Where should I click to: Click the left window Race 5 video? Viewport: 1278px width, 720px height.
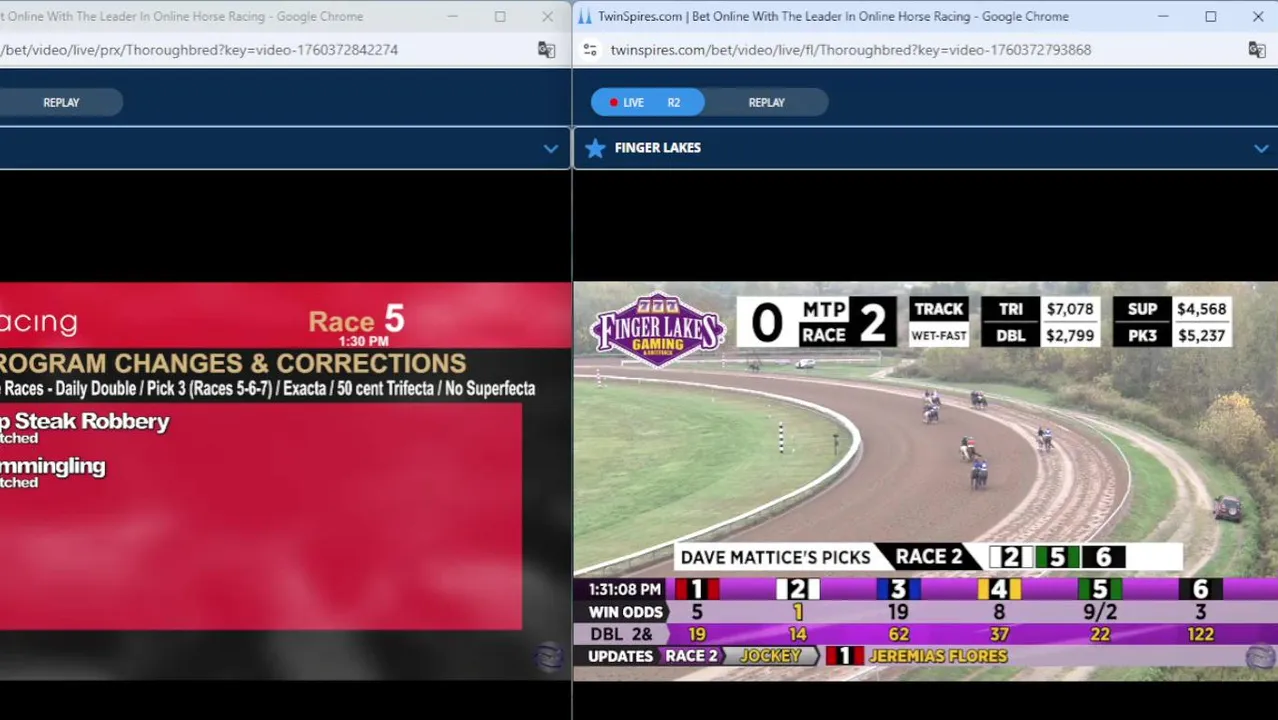pyautogui.click(x=285, y=480)
